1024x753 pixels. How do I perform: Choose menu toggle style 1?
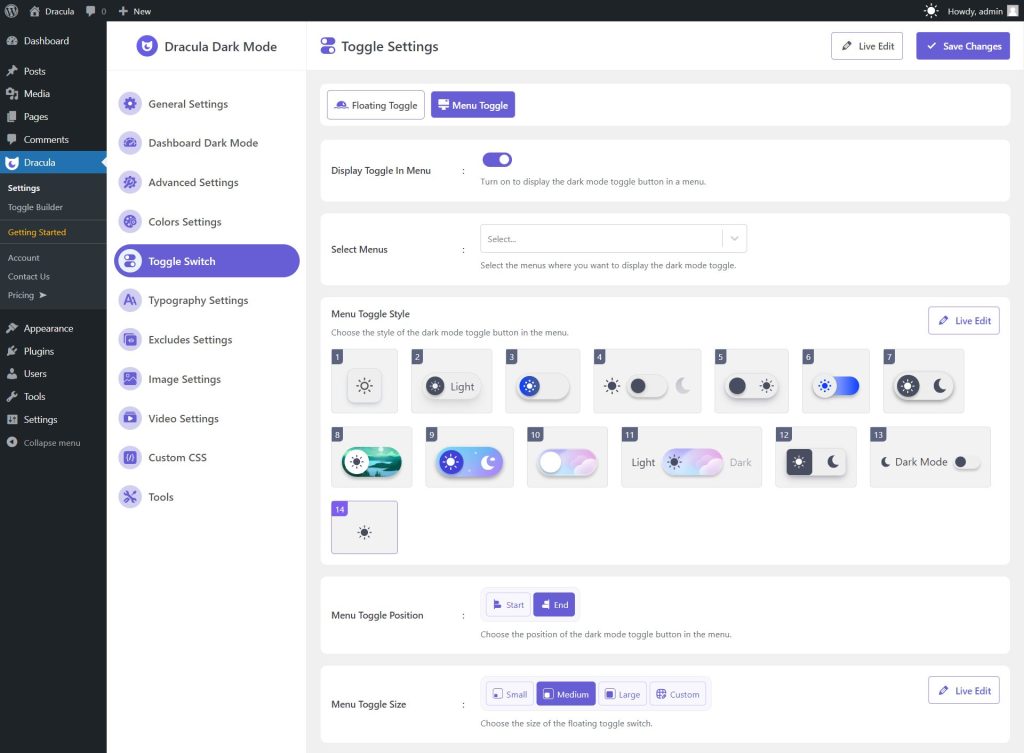coord(364,381)
